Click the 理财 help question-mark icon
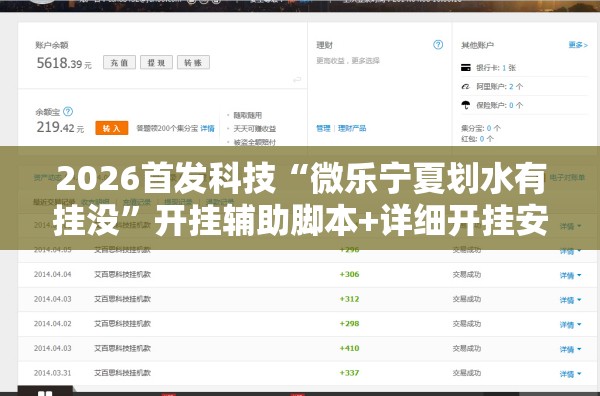This screenshot has width=600, height=396. (x=438, y=45)
